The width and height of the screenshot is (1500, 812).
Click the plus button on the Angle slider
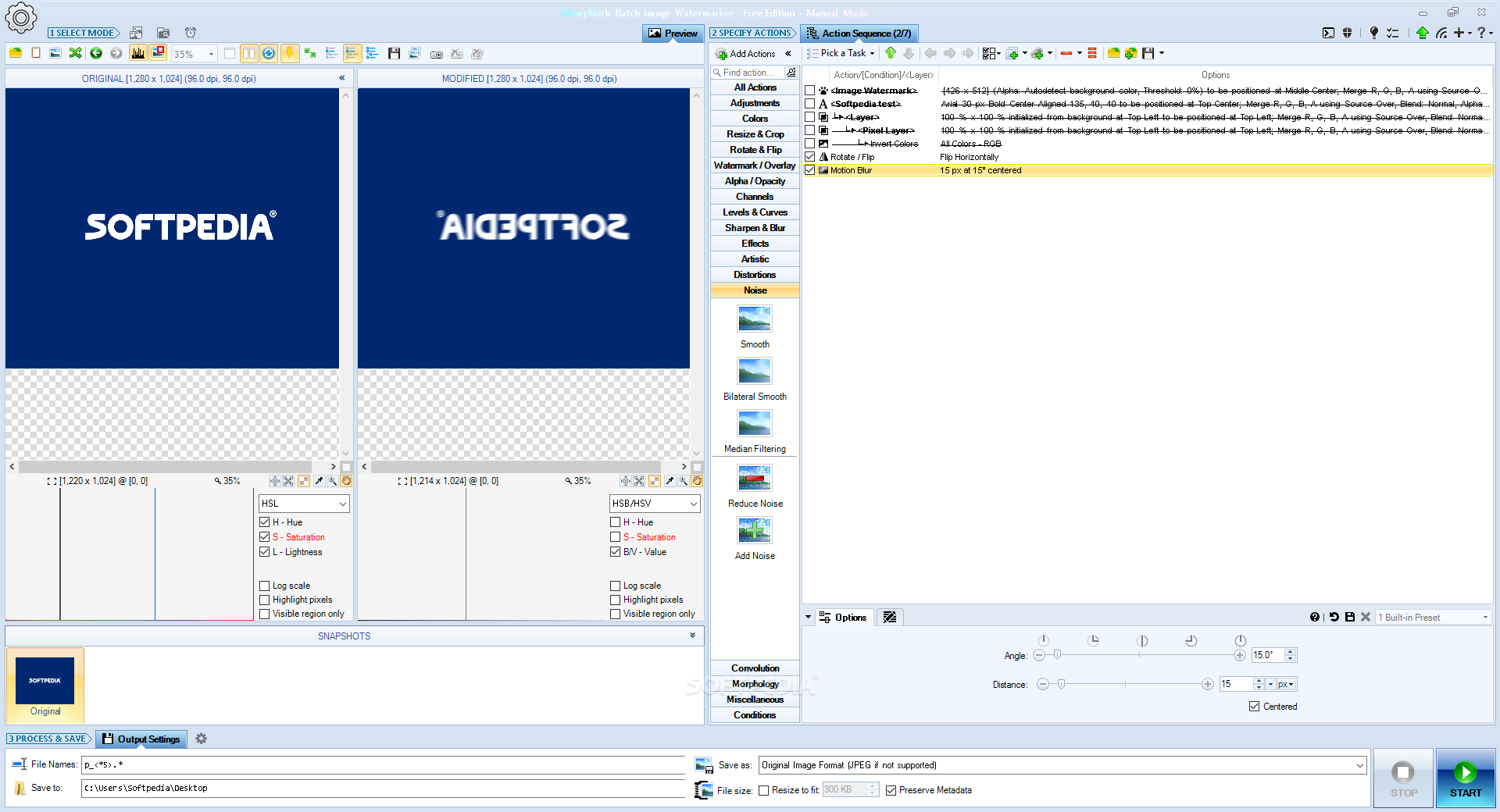[x=1240, y=655]
